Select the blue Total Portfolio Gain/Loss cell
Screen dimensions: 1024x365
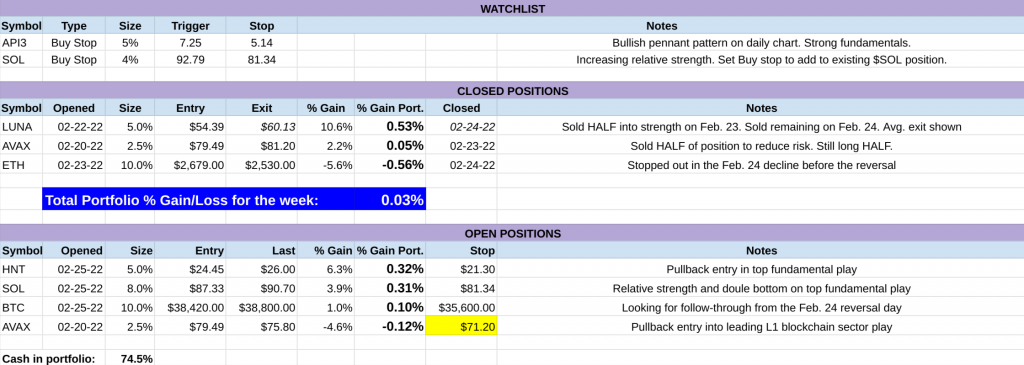[234, 200]
